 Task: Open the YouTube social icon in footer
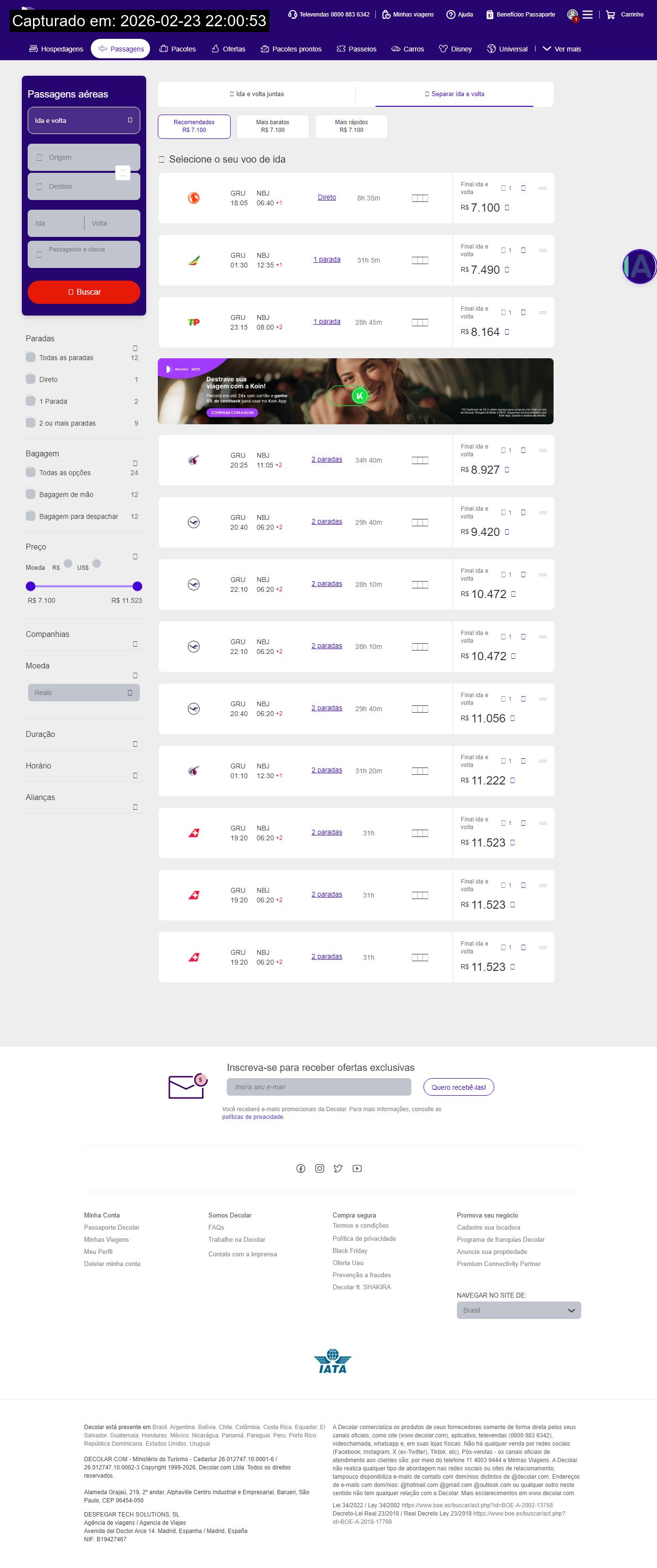tap(357, 1168)
